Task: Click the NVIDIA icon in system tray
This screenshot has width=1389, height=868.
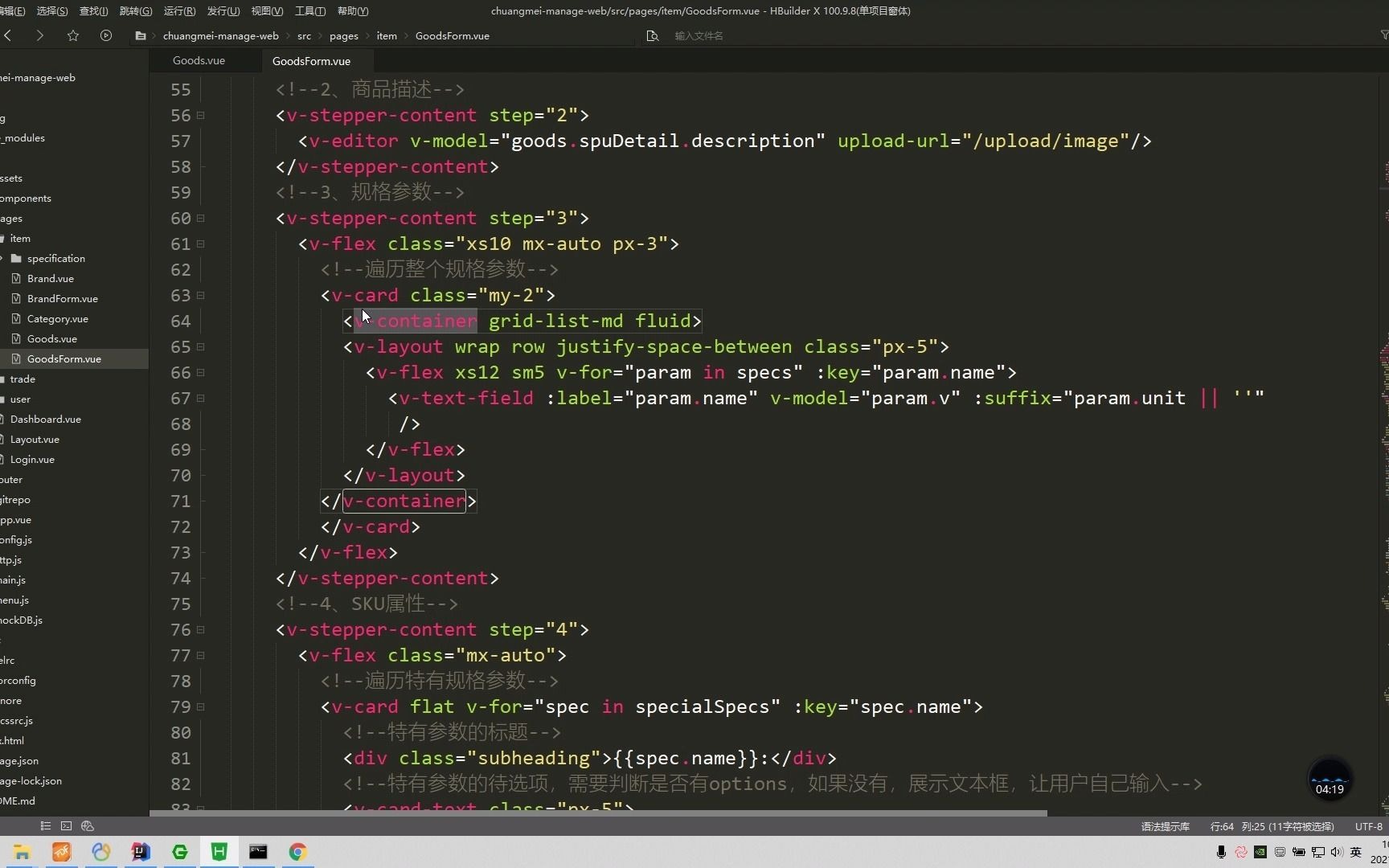Action: 1260,852
